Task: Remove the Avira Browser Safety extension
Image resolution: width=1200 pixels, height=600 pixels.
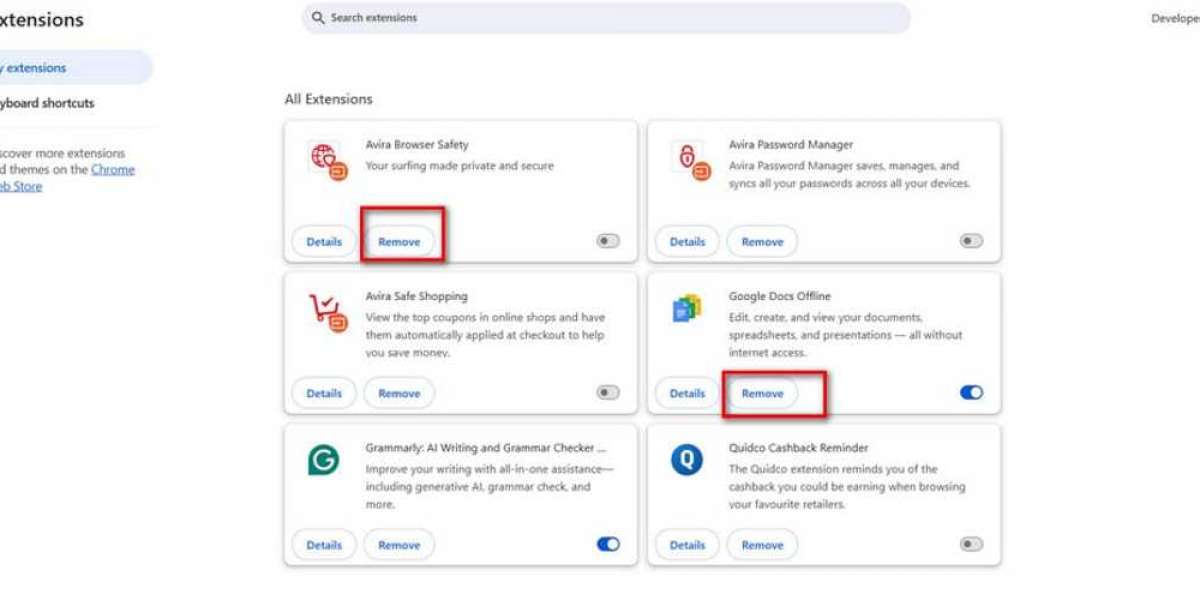Action: (399, 242)
